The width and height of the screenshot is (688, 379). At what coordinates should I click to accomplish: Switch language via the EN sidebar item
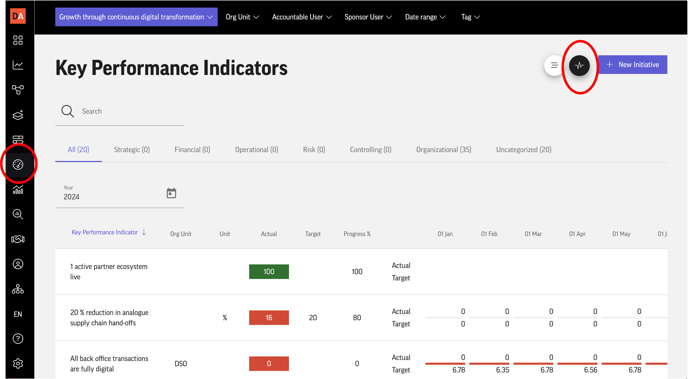click(18, 314)
